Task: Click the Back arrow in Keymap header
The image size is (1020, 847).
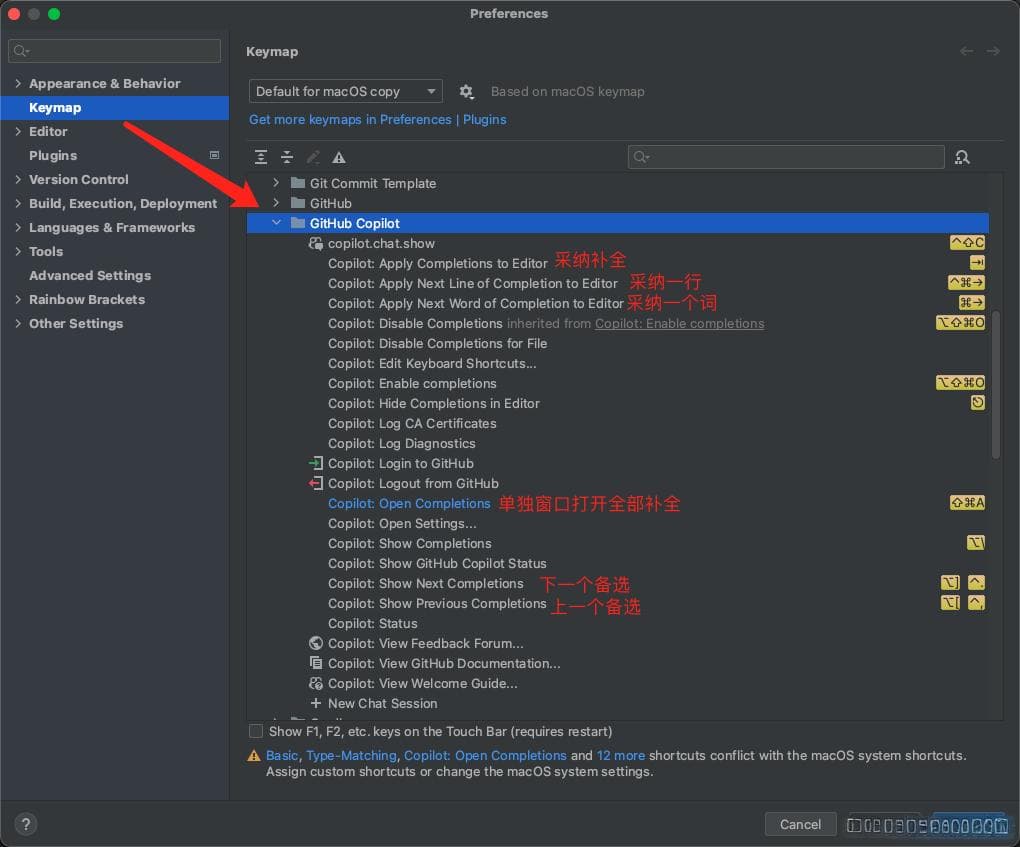Action: (967, 51)
